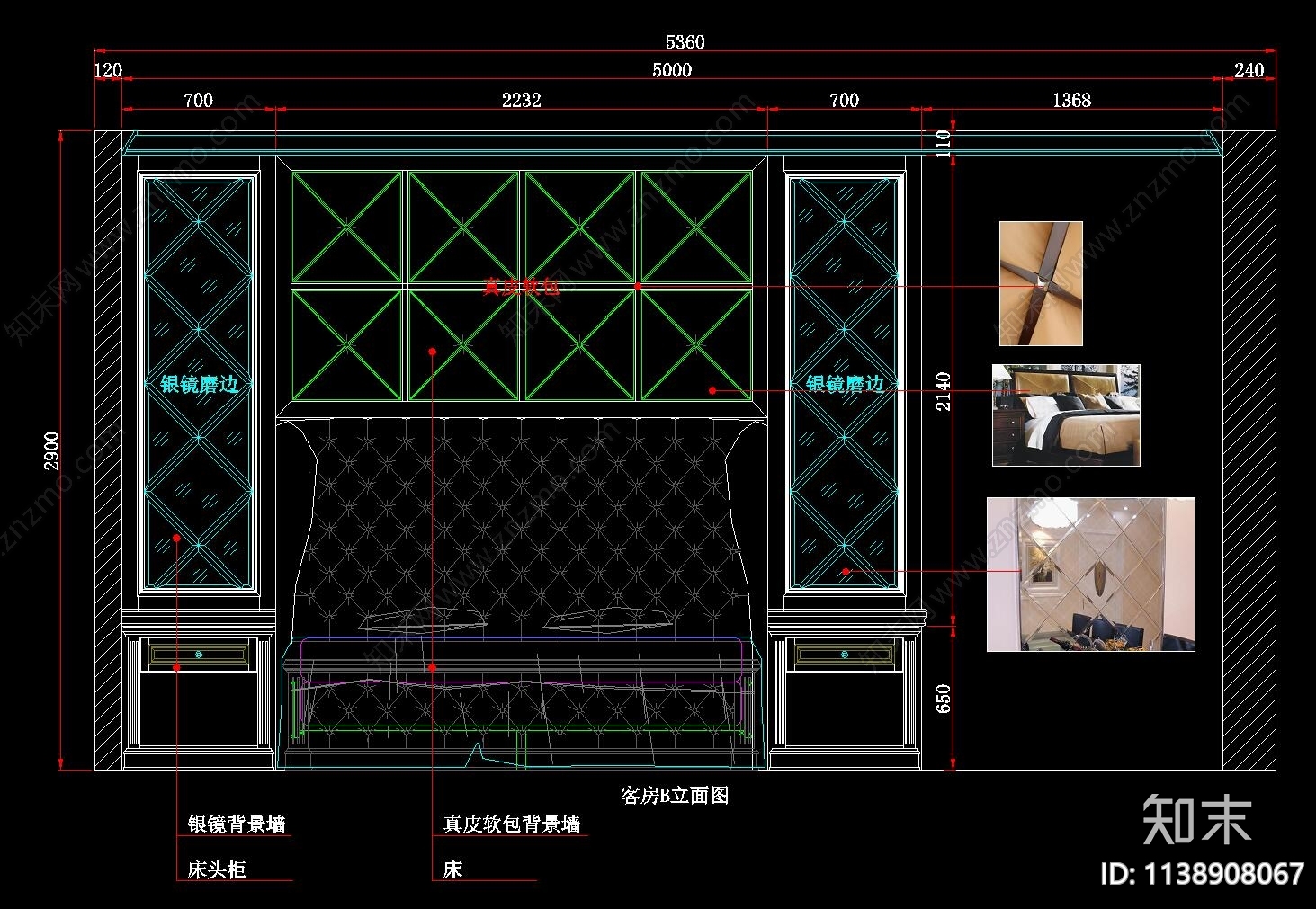Image resolution: width=1316 pixels, height=909 pixels.
Task: Select the left hatched wall section
Action: tap(109, 450)
